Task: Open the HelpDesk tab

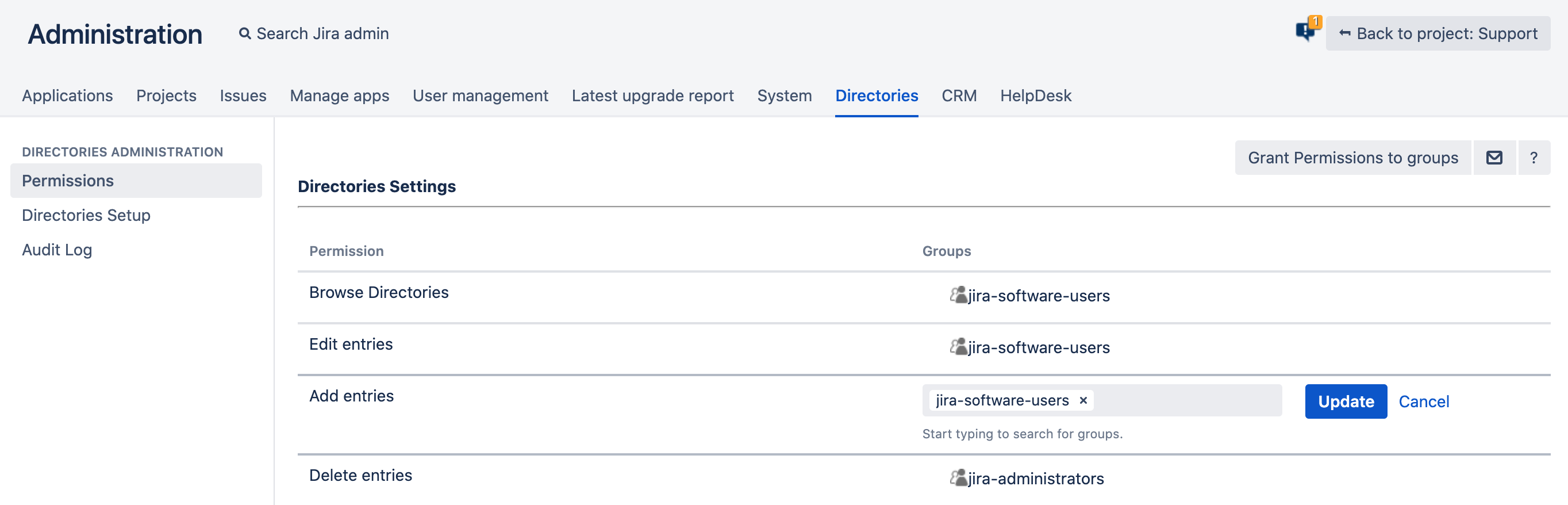Action: tap(1035, 95)
